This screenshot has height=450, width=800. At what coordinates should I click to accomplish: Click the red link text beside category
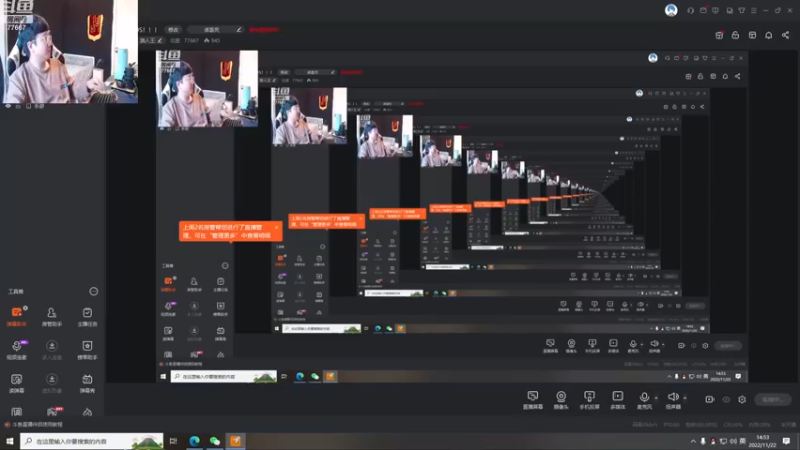pos(264,30)
